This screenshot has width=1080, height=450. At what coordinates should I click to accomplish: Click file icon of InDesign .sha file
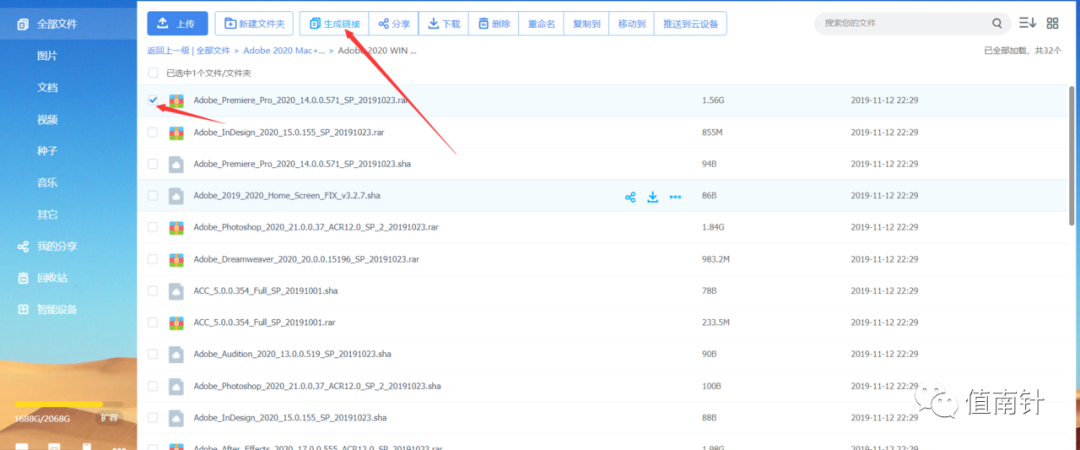(176, 418)
